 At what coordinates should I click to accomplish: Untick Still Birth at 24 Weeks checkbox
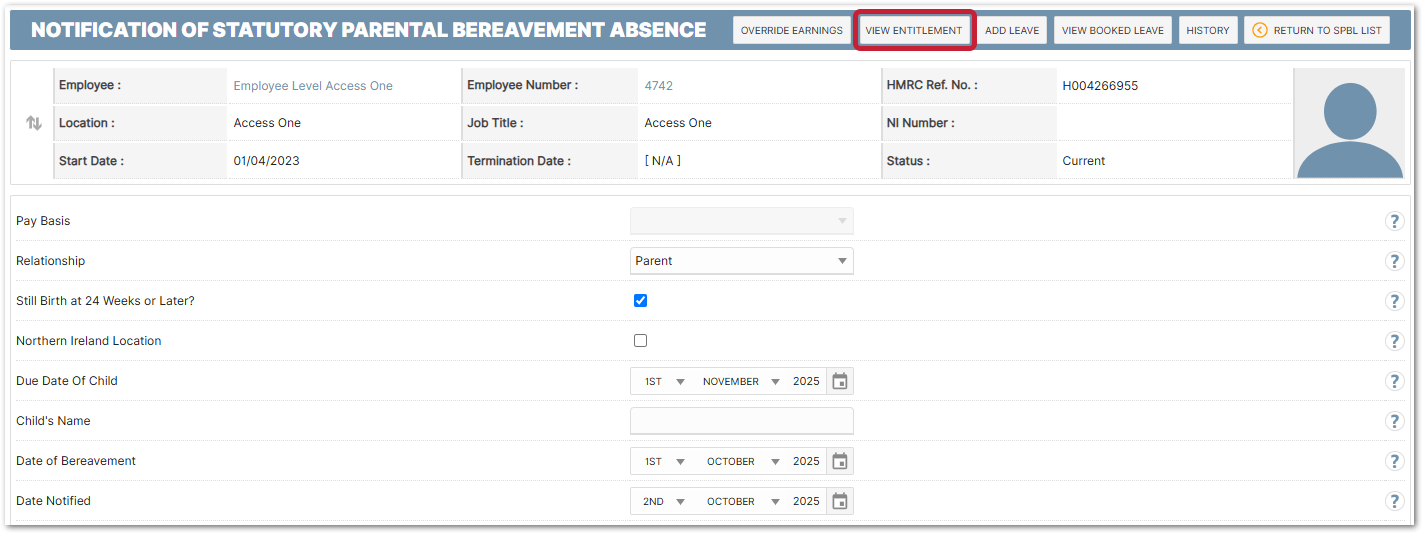[640, 301]
